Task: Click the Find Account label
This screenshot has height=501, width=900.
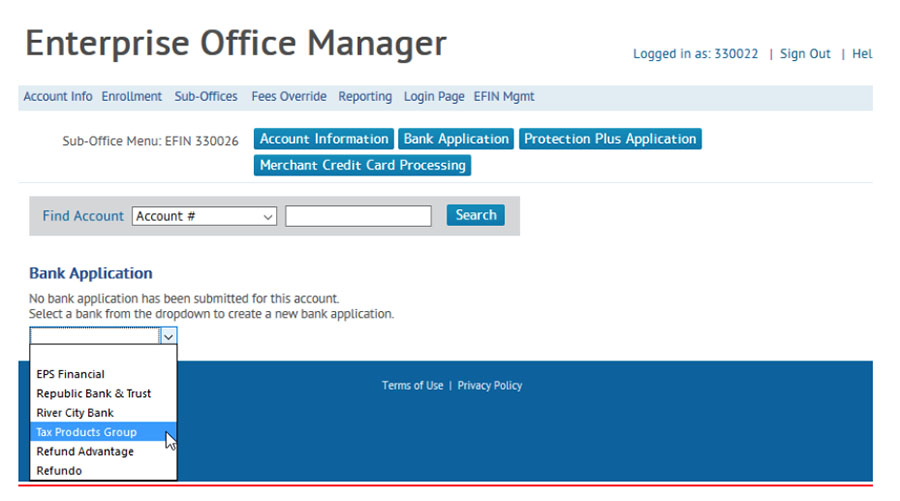Action: (x=83, y=216)
